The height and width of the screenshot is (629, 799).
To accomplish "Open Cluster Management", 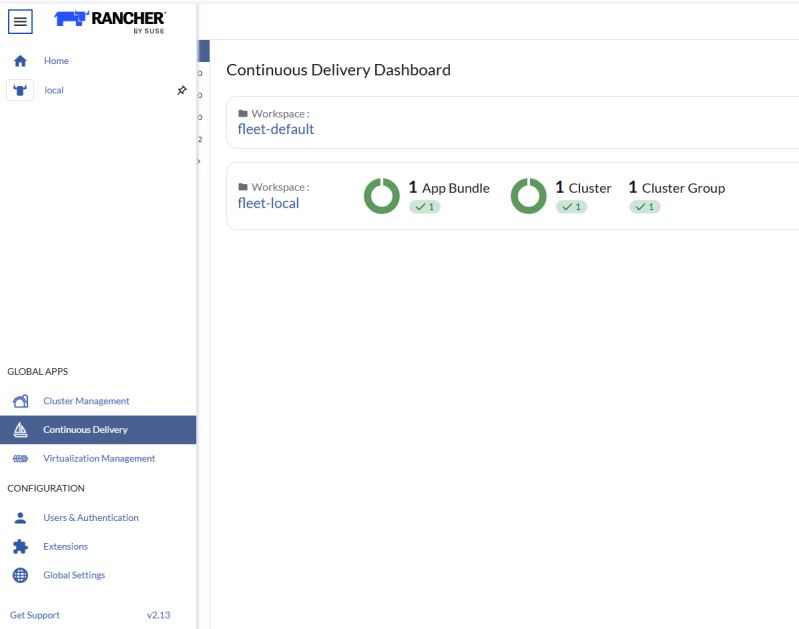I will coord(86,401).
